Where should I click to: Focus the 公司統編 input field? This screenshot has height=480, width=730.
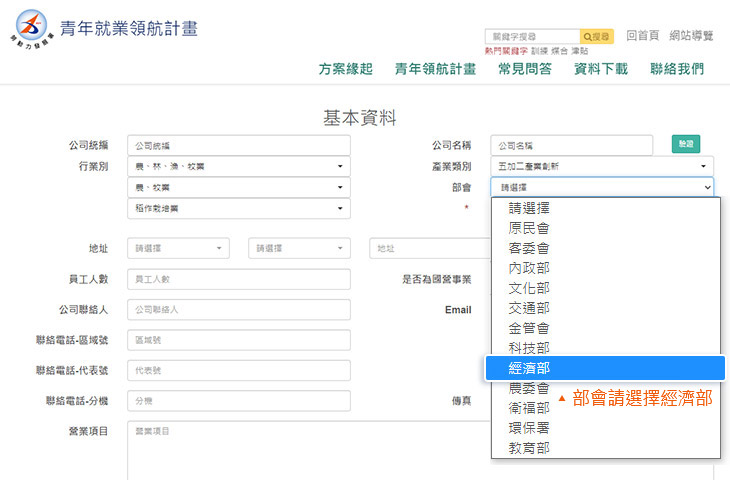(x=239, y=145)
